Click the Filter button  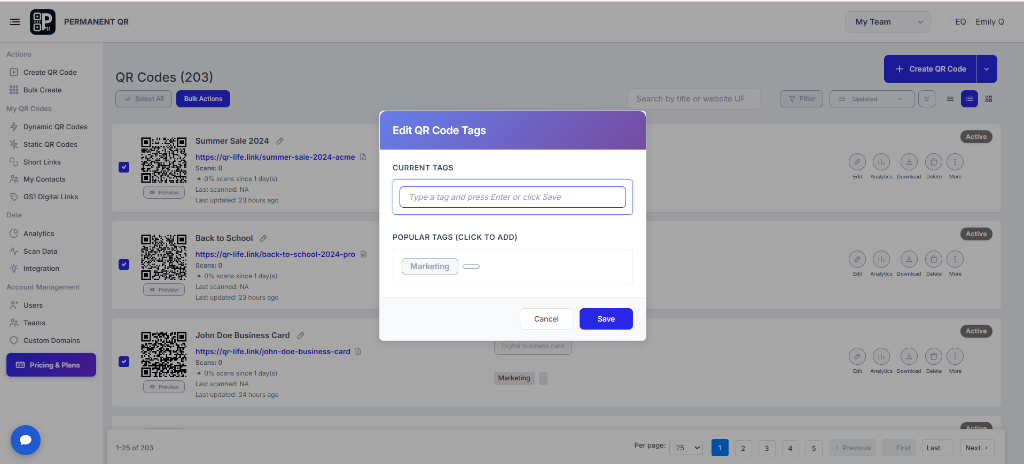[801, 99]
